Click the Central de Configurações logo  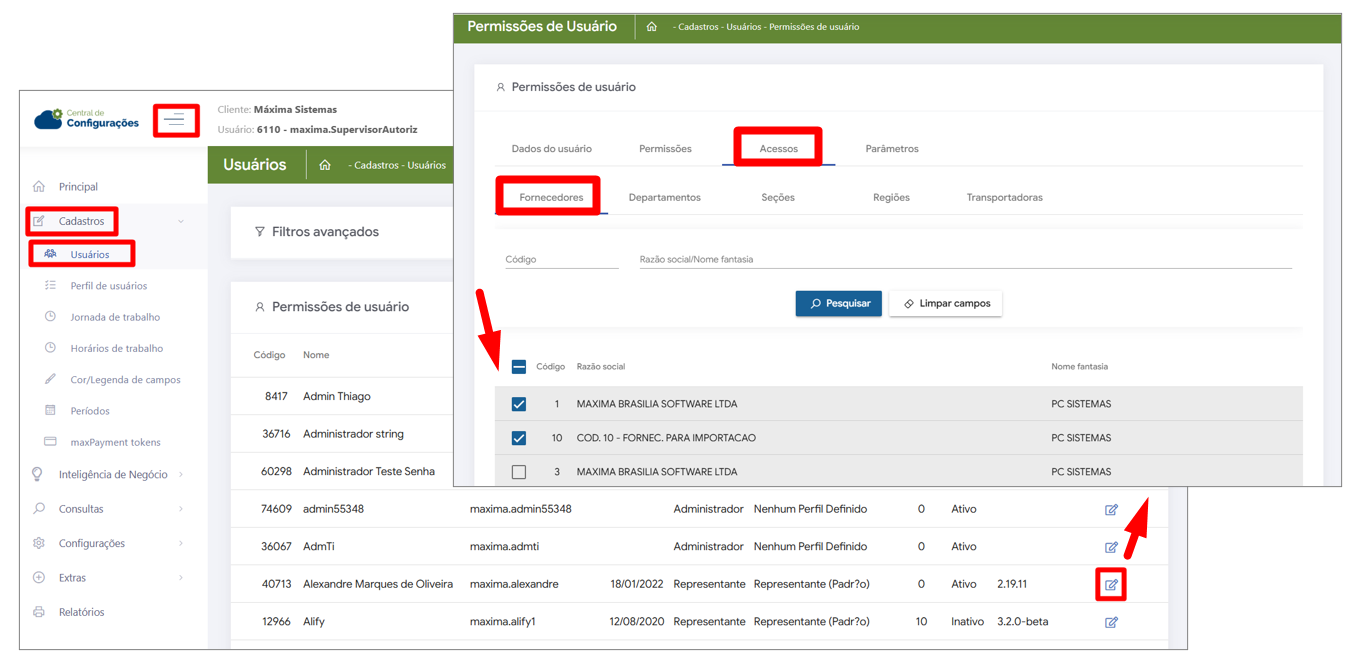[87, 120]
